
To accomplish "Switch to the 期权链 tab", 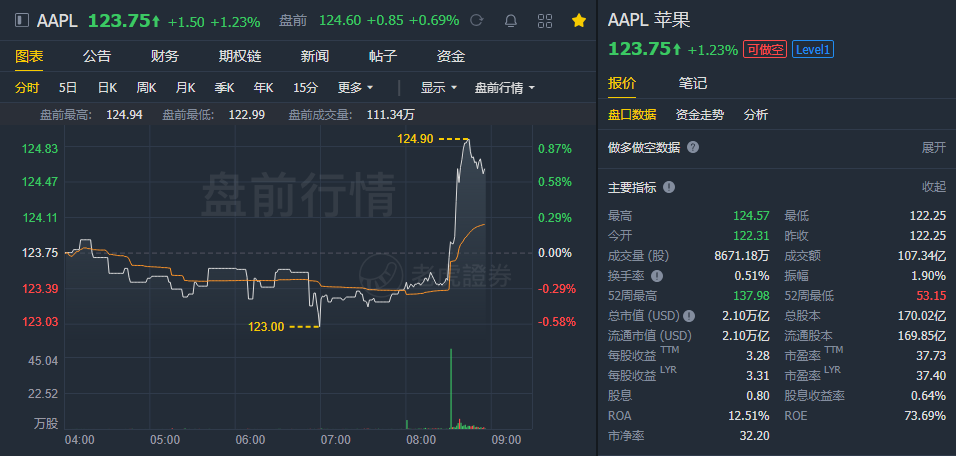I will [239, 56].
